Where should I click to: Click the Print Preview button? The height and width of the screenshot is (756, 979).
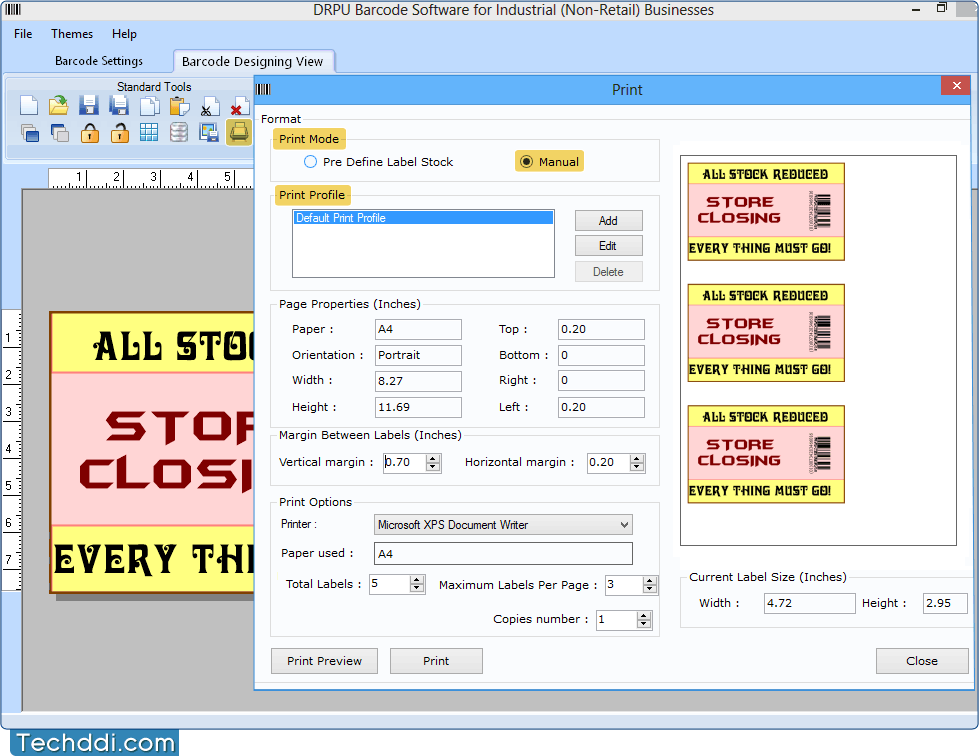coord(324,661)
